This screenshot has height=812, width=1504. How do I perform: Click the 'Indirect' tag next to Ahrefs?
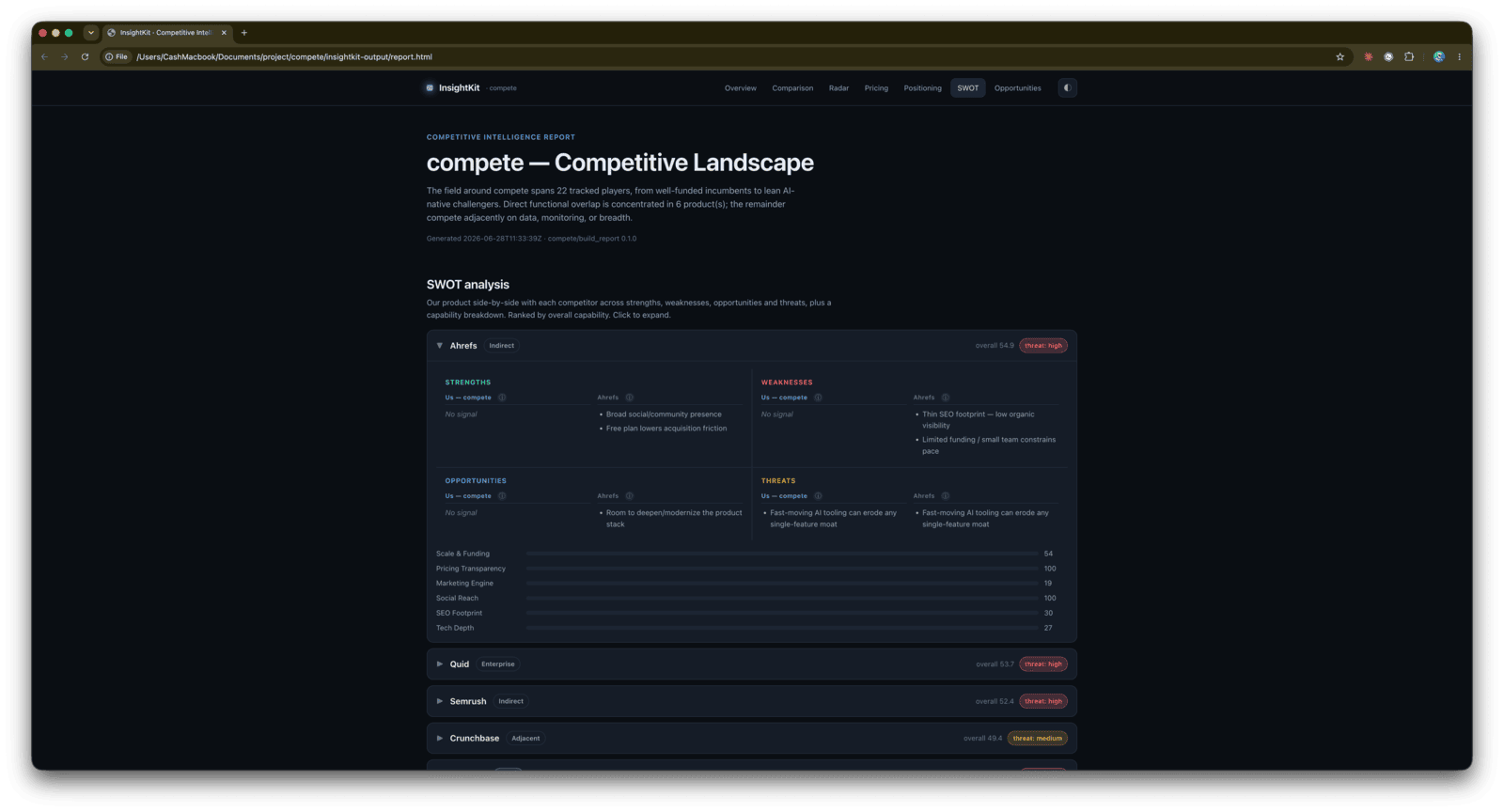[502, 346]
